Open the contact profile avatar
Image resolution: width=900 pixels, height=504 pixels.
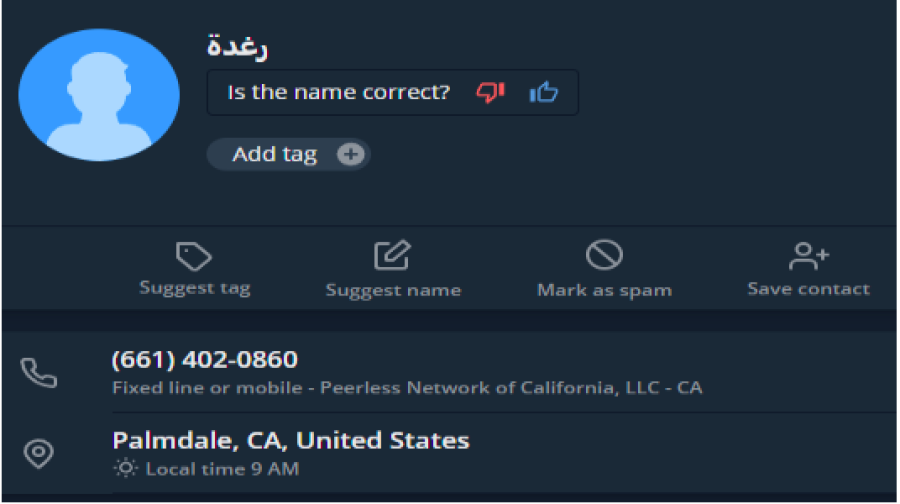[99, 95]
